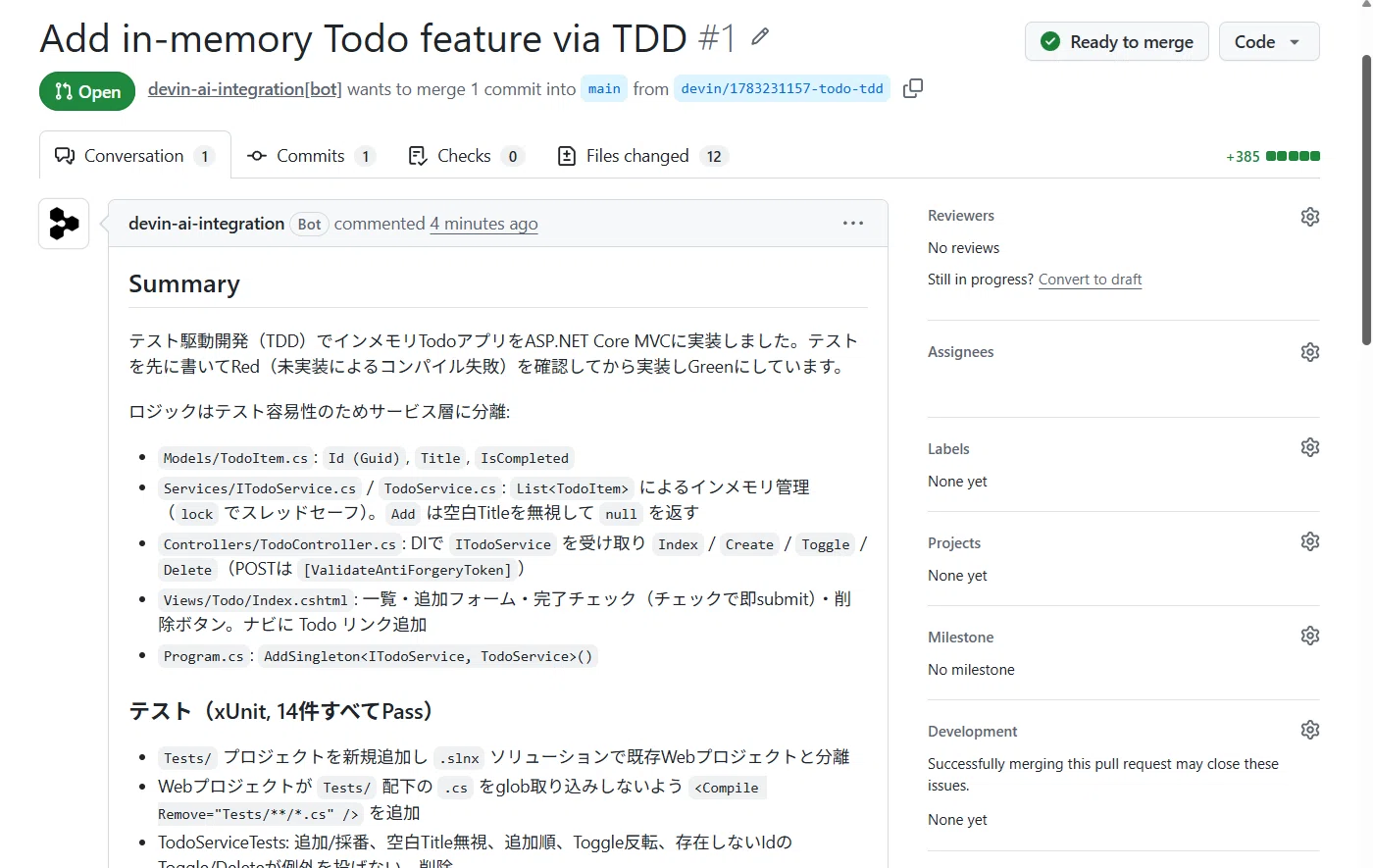This screenshot has width=1373, height=868.
Task: Click the devin/1783231157-todo-tdd branch label
Action: (782, 88)
